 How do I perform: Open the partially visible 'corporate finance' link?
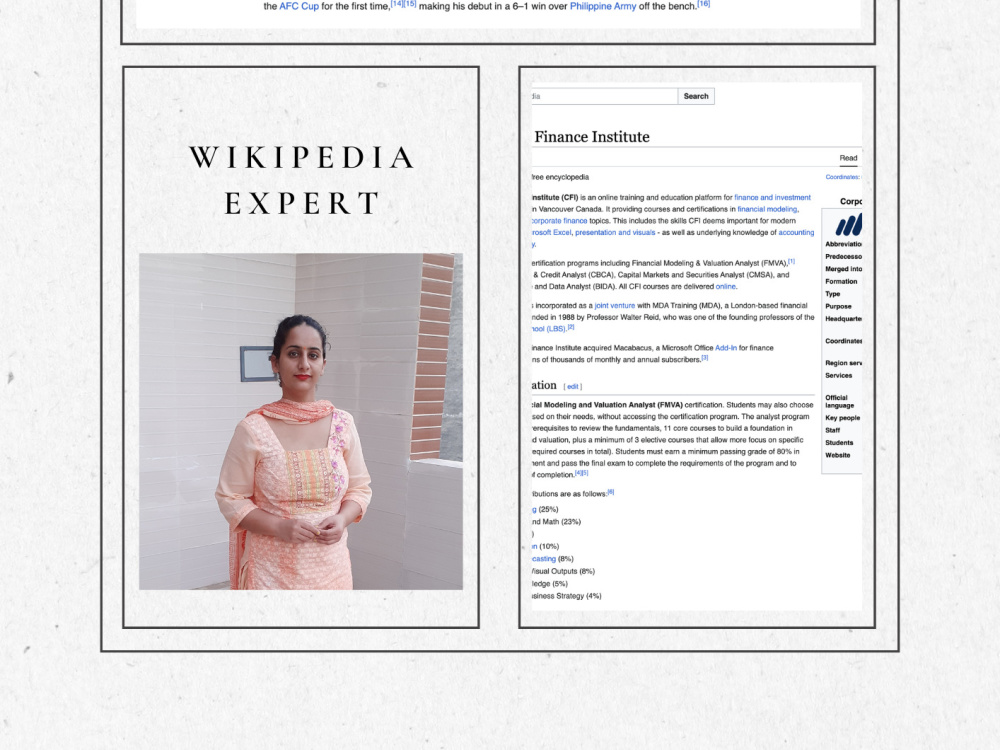tap(559, 221)
